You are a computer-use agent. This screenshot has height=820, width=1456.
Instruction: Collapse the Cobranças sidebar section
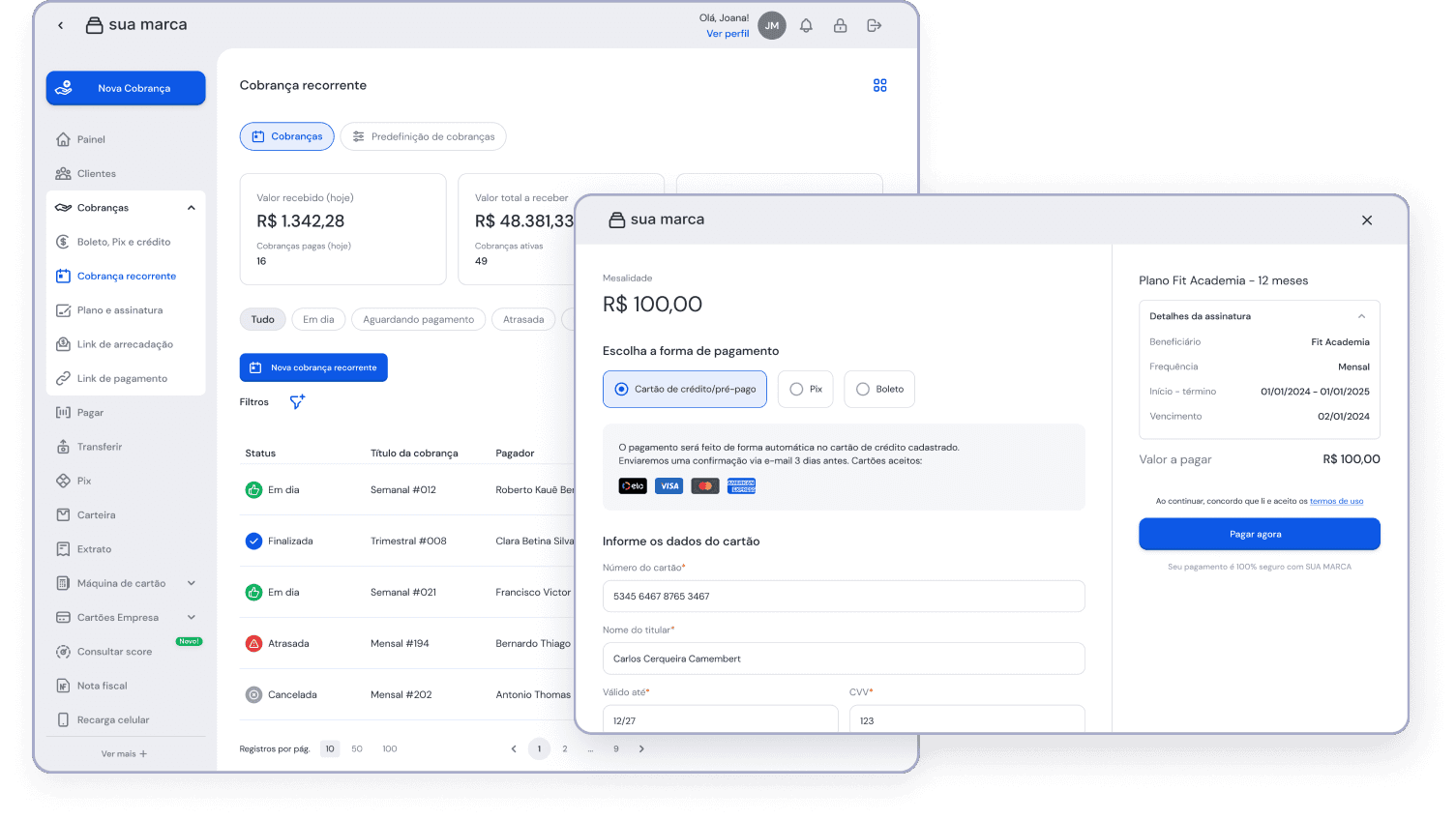click(x=191, y=208)
